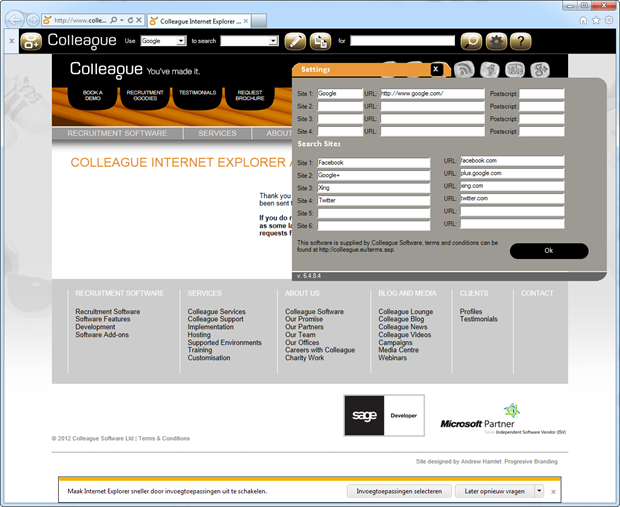Open SERVICES nav menu
The image size is (620, 507).
pos(217,133)
